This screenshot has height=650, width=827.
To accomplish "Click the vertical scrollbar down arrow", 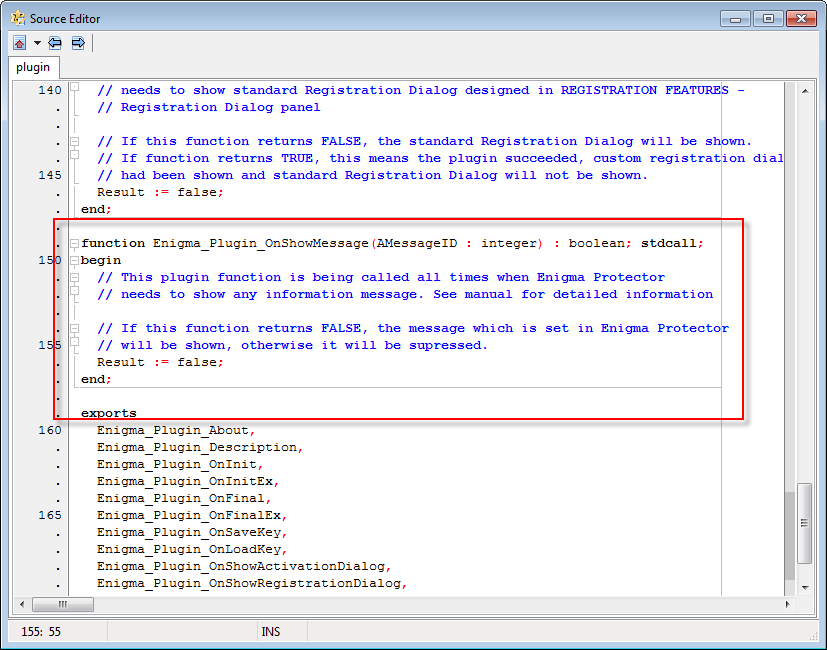I will [805, 587].
